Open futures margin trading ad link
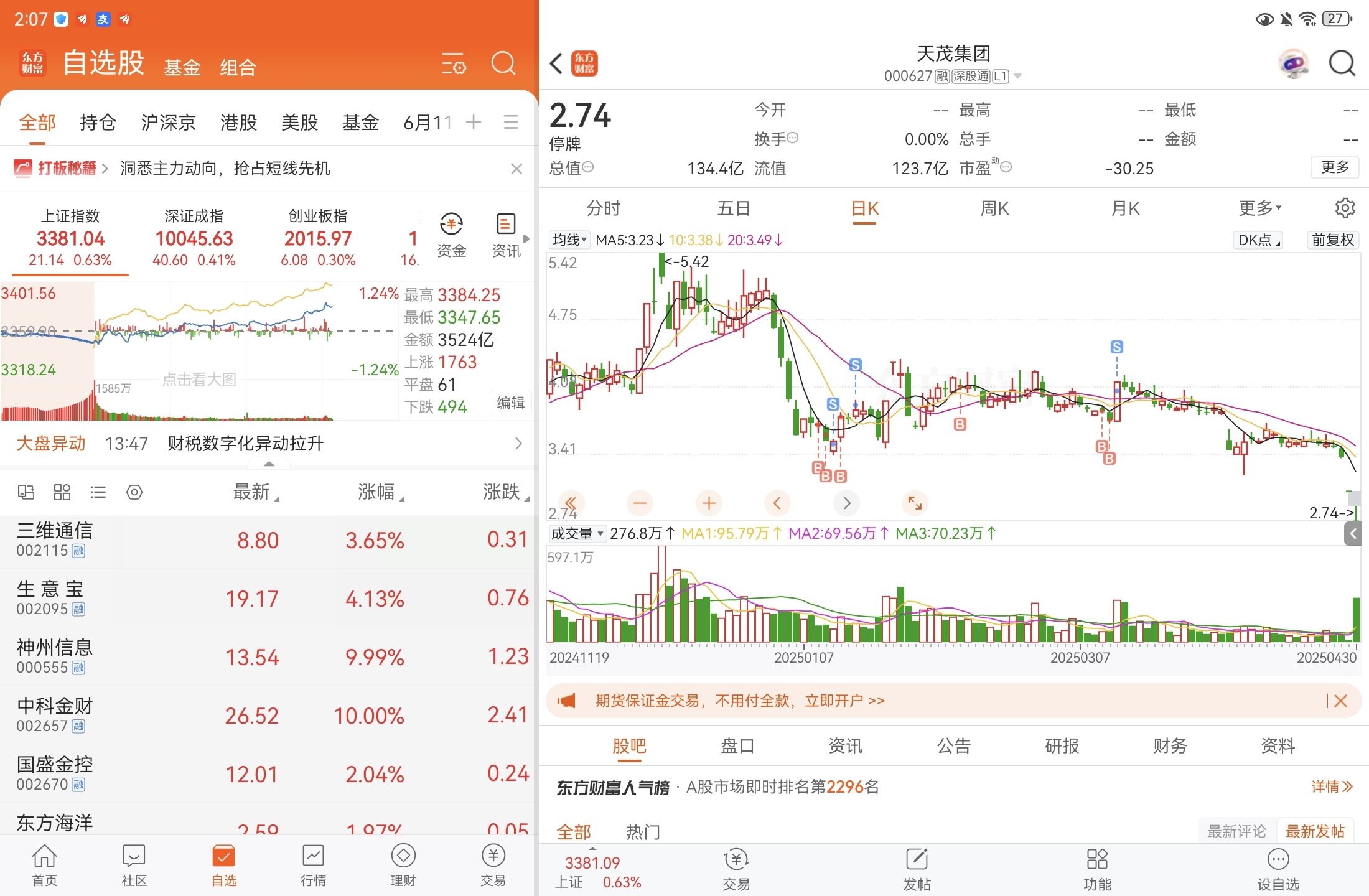 pyautogui.click(x=740, y=701)
